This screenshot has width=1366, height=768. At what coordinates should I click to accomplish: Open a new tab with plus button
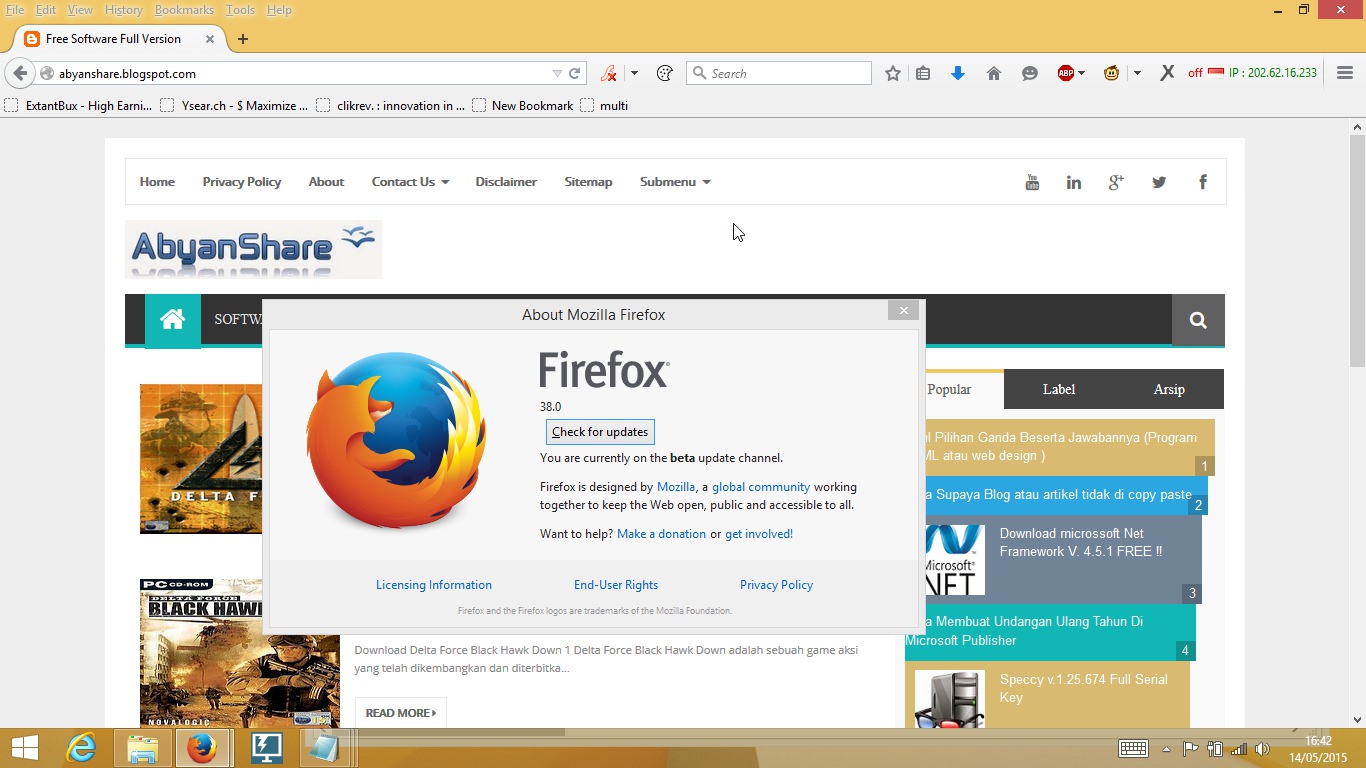243,39
